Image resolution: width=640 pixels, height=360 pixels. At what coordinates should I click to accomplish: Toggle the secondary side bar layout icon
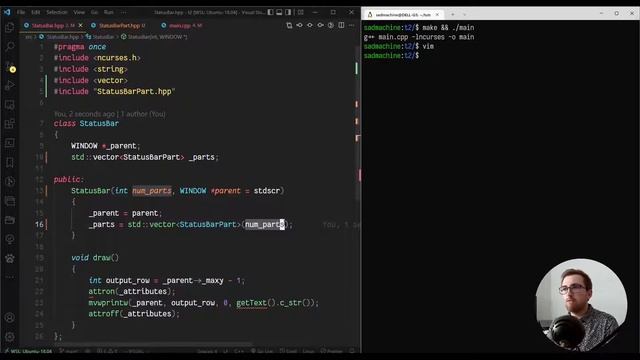288,12
